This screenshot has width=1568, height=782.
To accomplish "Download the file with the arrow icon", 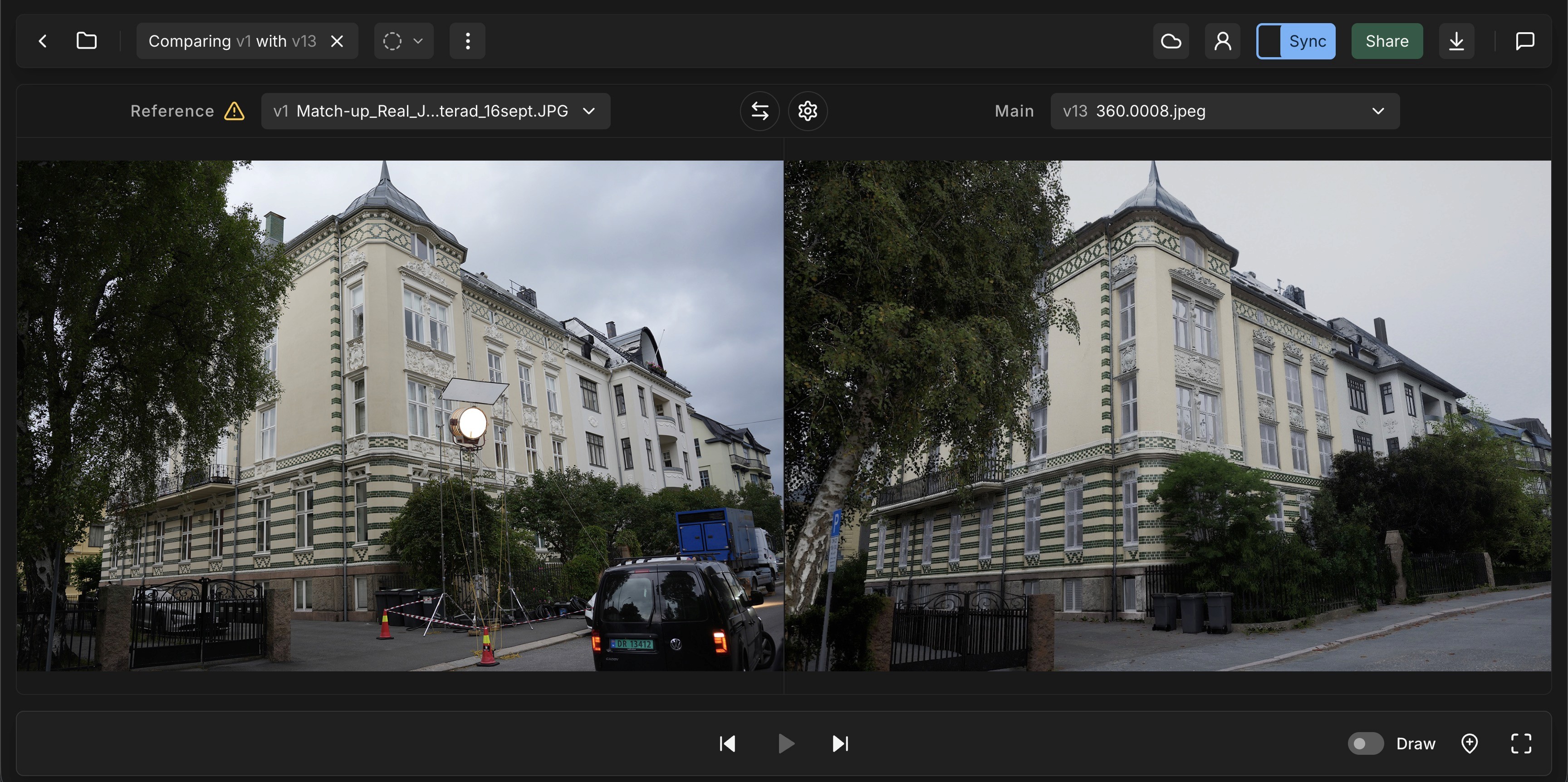I will (x=1456, y=41).
